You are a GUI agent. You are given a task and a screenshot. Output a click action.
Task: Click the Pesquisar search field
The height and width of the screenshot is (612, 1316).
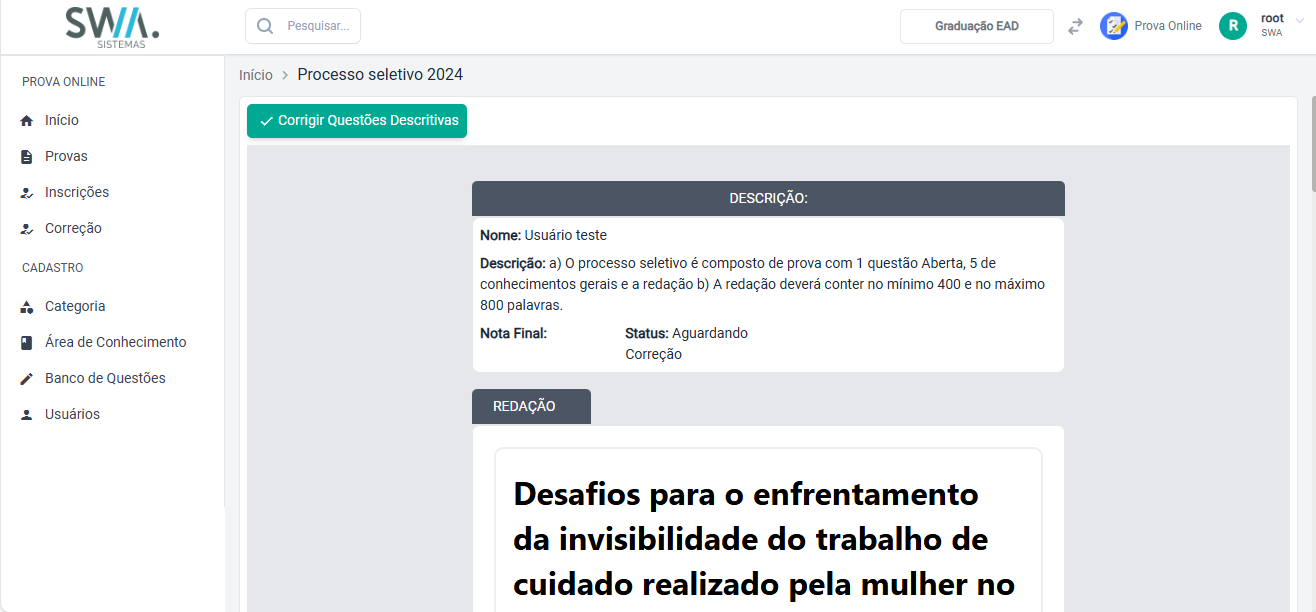(303, 26)
